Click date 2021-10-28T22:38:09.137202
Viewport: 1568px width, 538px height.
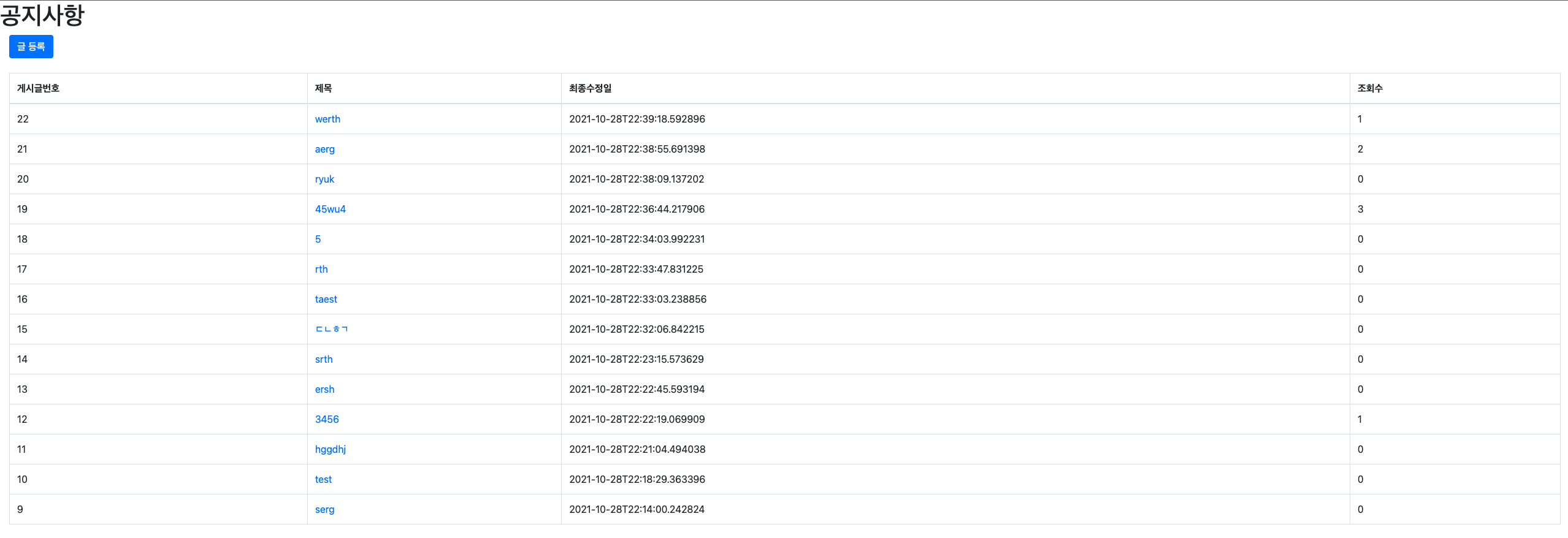637,179
